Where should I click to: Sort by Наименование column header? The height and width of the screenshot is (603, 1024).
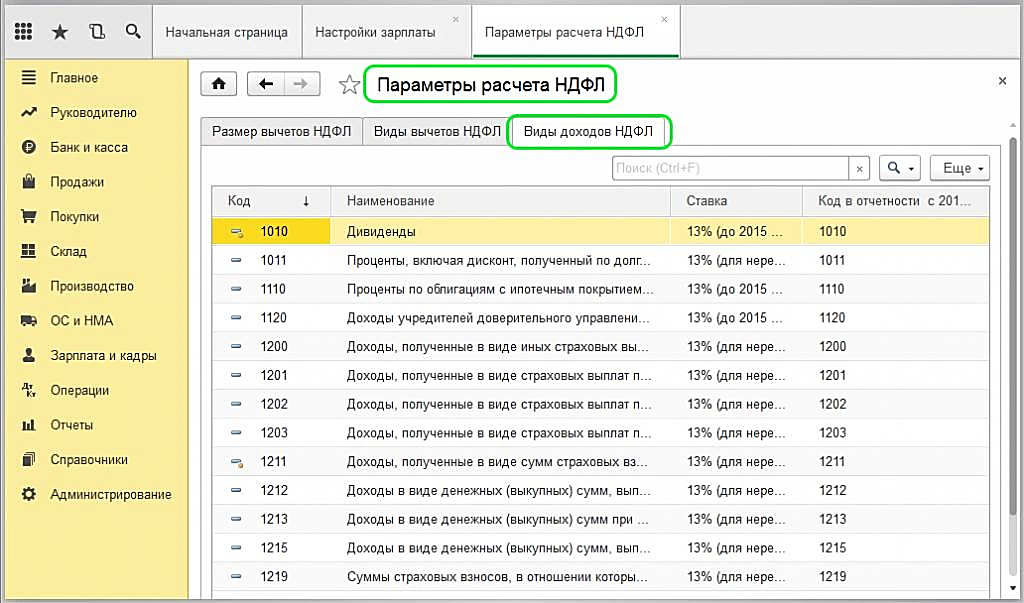[x=500, y=201]
